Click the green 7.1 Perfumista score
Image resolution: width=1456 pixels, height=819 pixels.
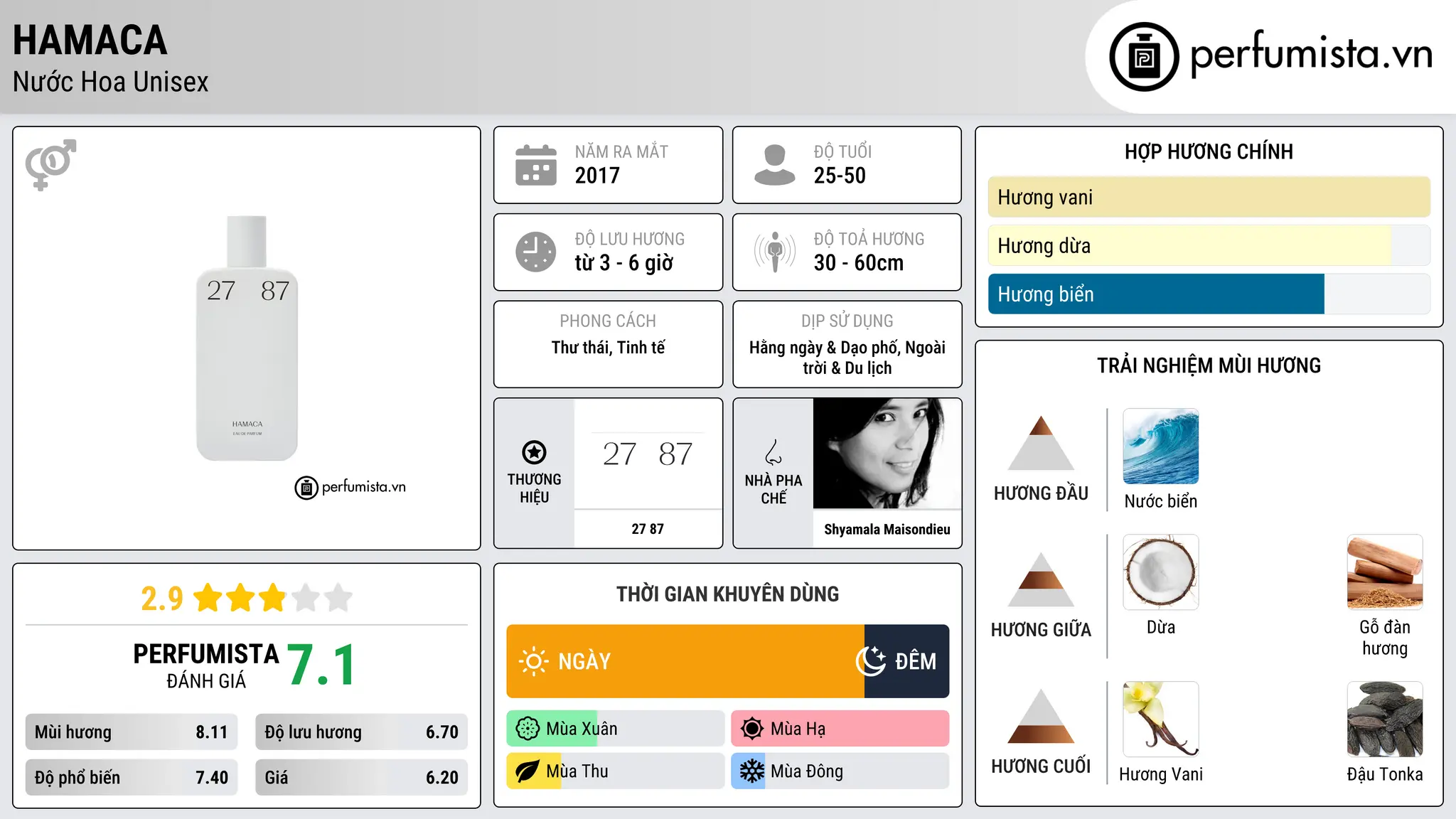pos(322,665)
